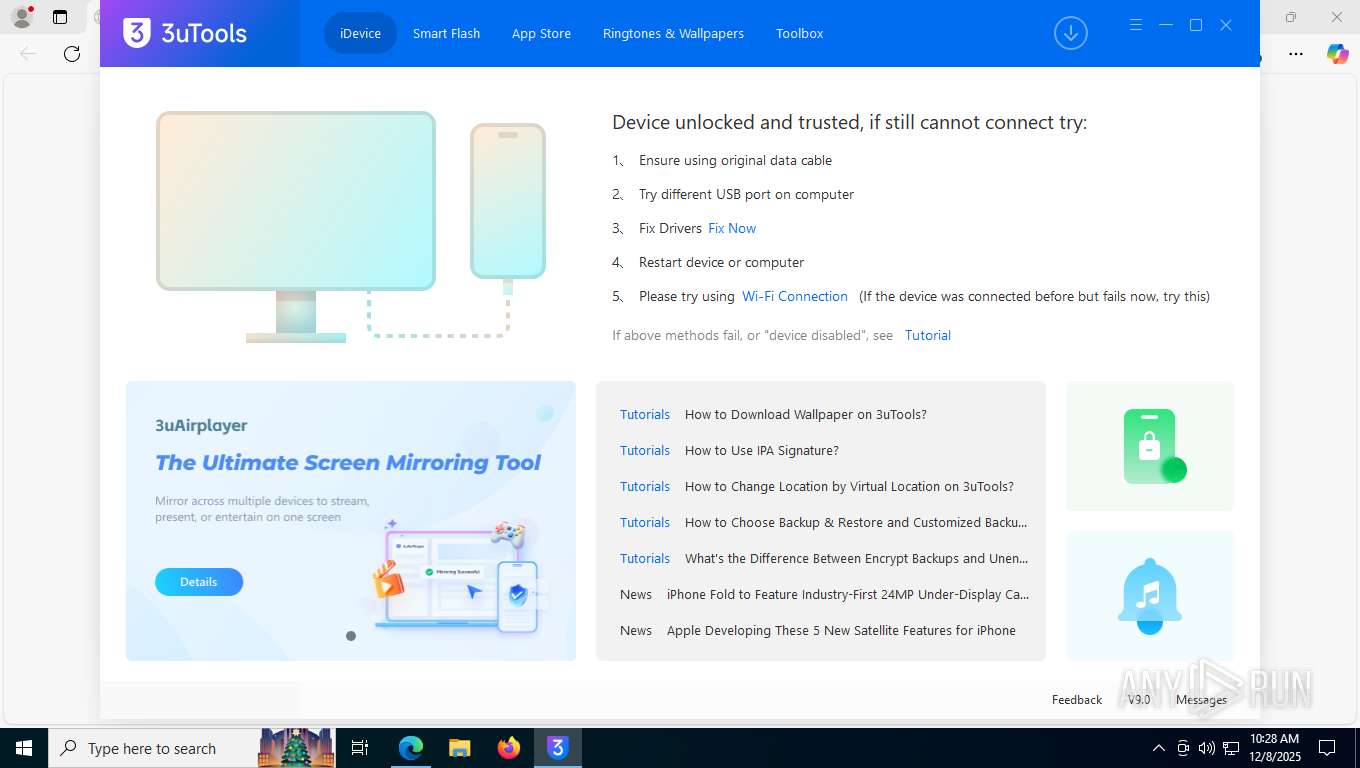Image resolution: width=1360 pixels, height=768 pixels.
Task: Open the browser three-dot settings menu
Action: (1296, 54)
